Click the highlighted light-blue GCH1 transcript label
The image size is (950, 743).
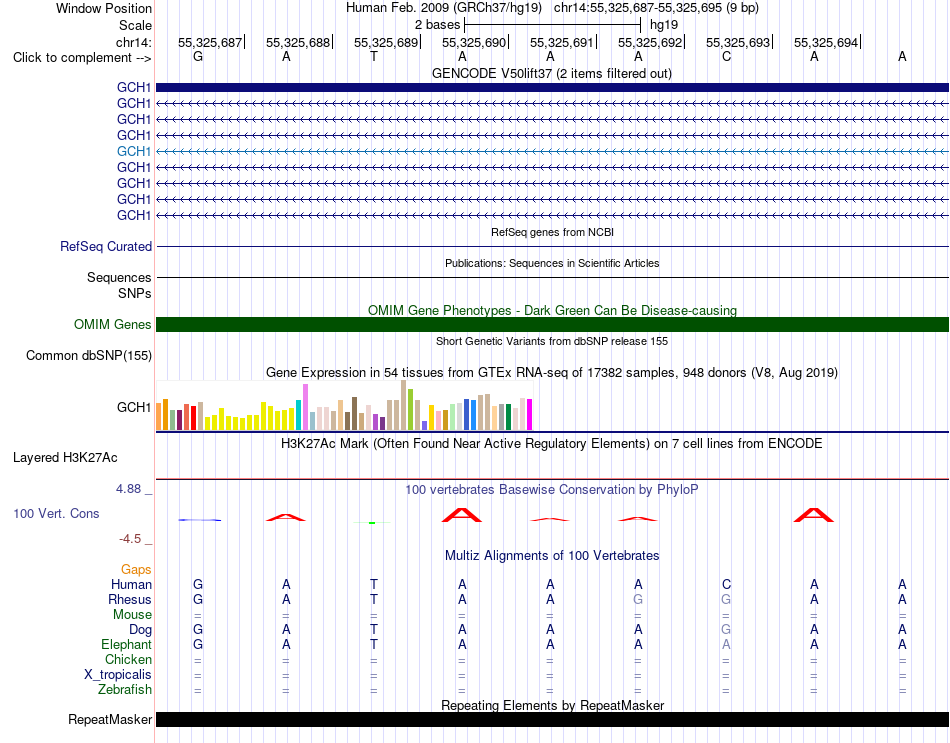tap(133, 152)
